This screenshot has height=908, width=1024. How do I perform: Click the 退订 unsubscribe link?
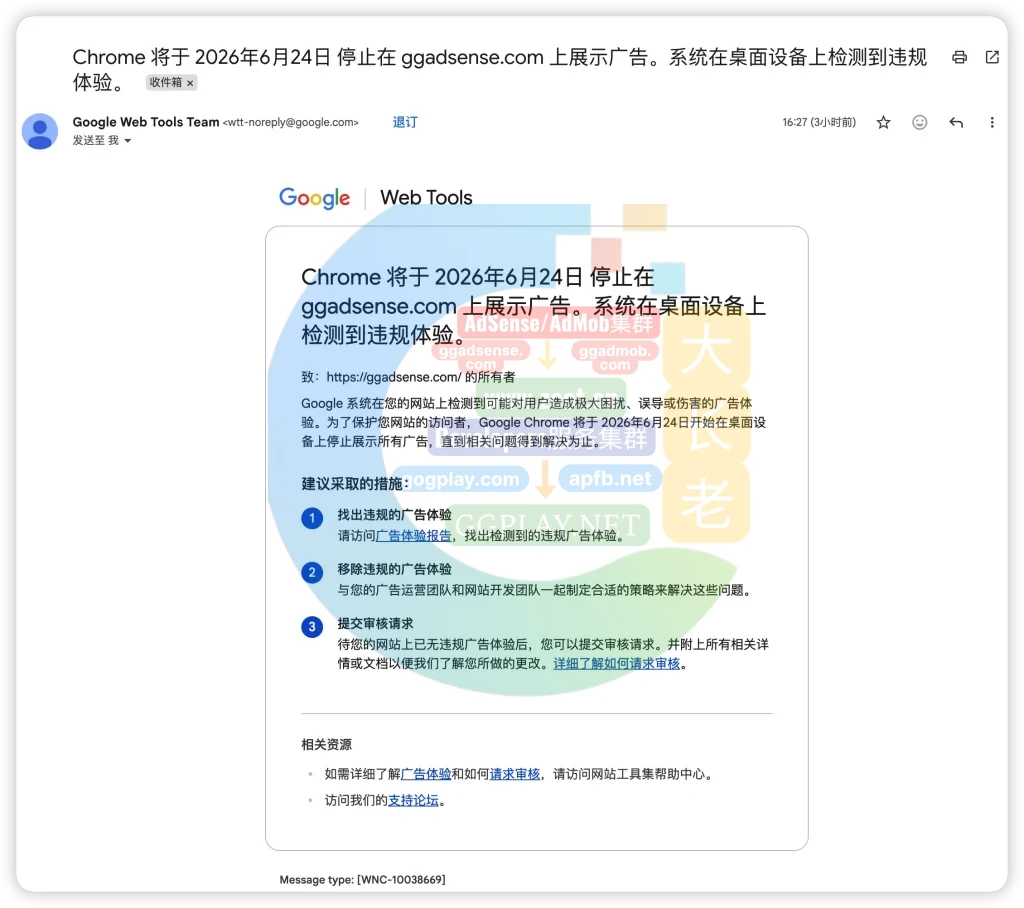405,122
